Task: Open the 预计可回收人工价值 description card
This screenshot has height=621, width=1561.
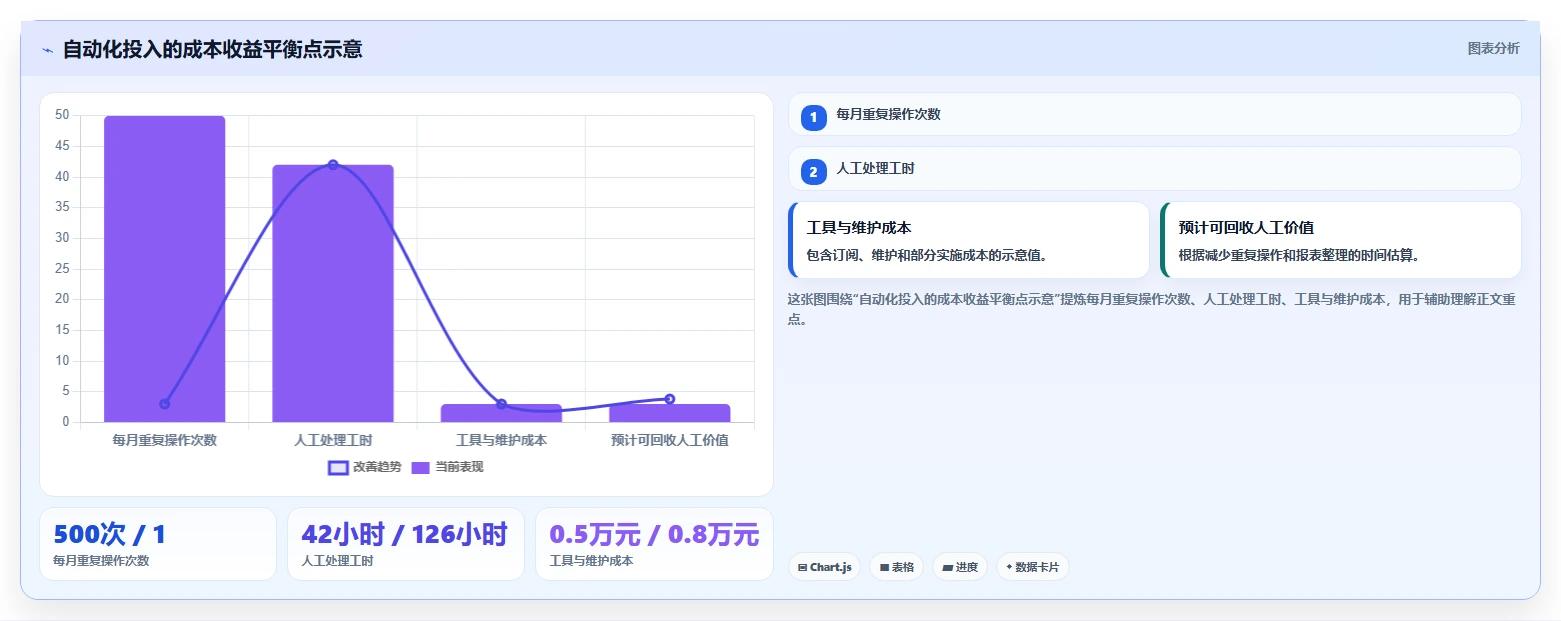Action: coord(1341,240)
